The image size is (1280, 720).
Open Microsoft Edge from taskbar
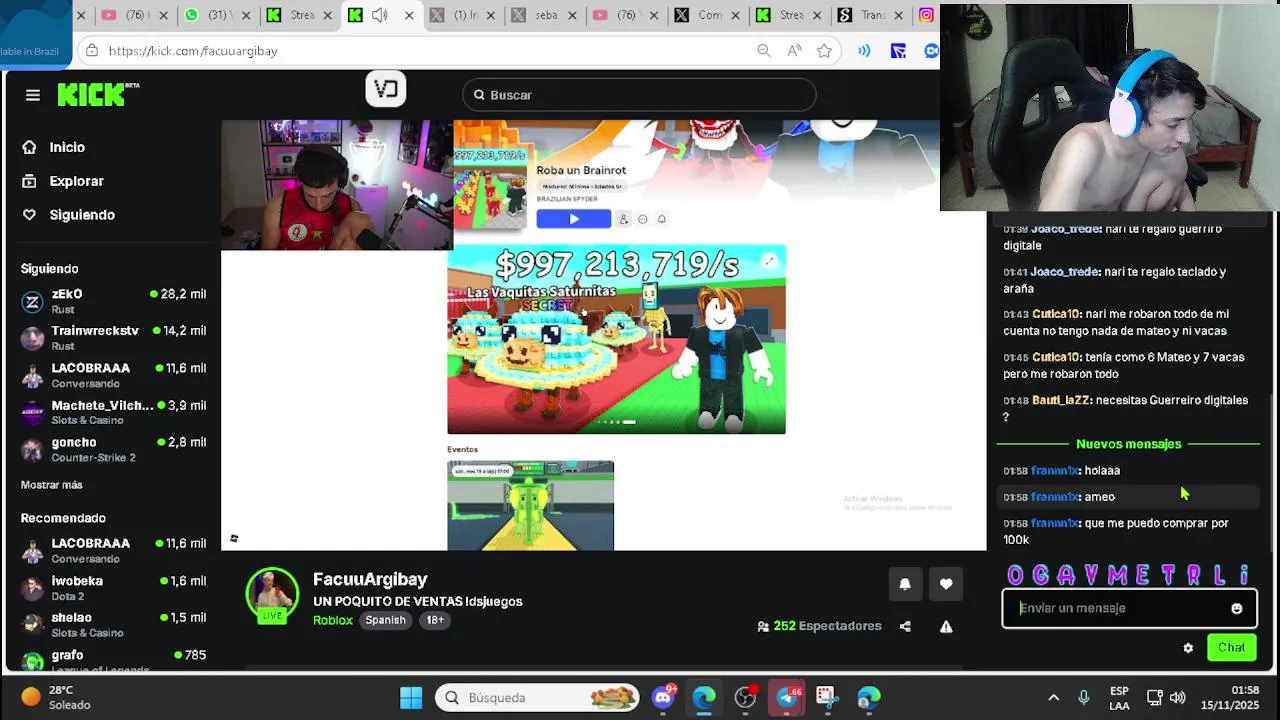(704, 697)
